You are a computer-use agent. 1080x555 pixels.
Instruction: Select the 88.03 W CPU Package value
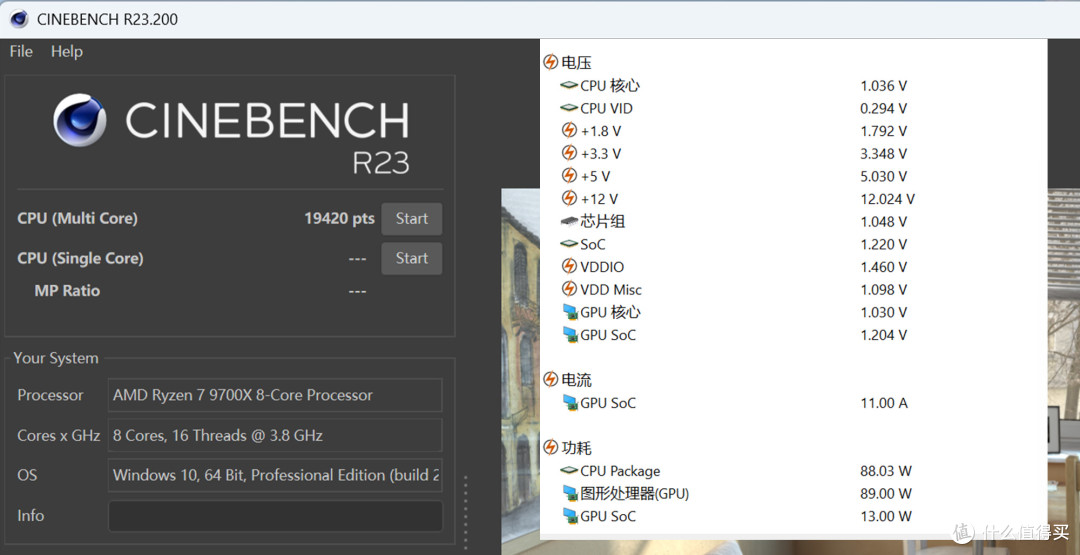coord(886,471)
